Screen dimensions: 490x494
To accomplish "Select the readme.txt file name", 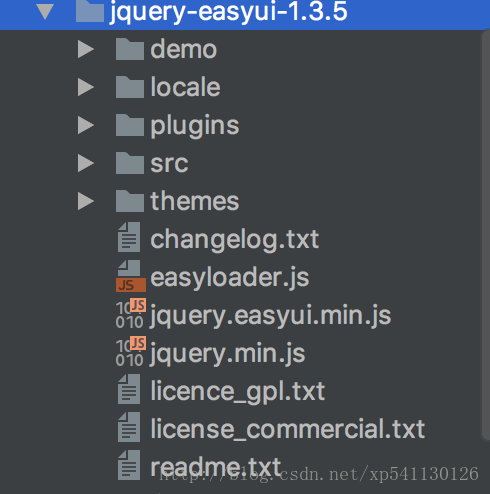I will pos(216,467).
